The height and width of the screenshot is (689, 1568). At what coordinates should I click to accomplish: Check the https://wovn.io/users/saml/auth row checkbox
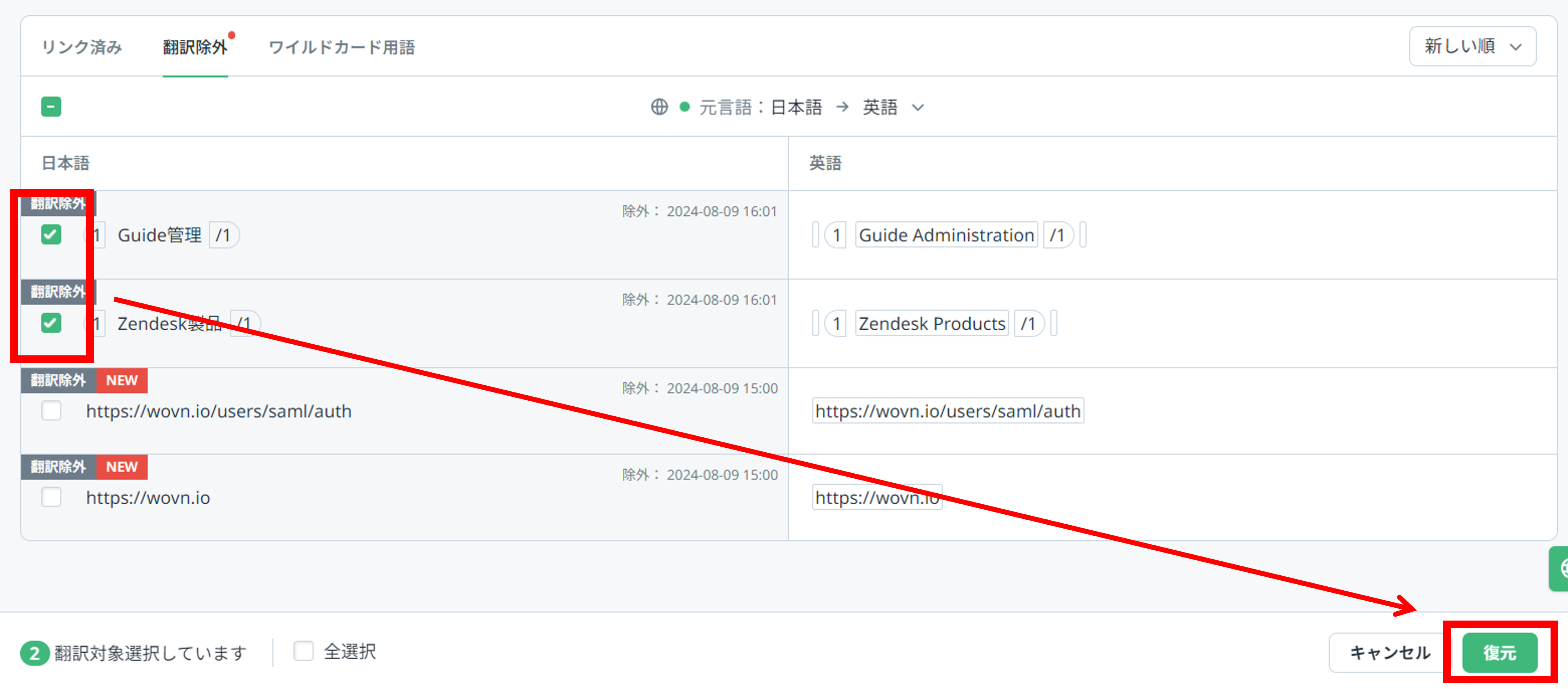point(51,411)
